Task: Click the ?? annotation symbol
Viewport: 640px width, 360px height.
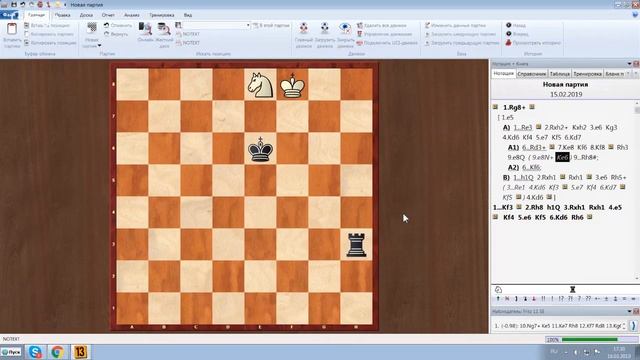Action: (588, 299)
